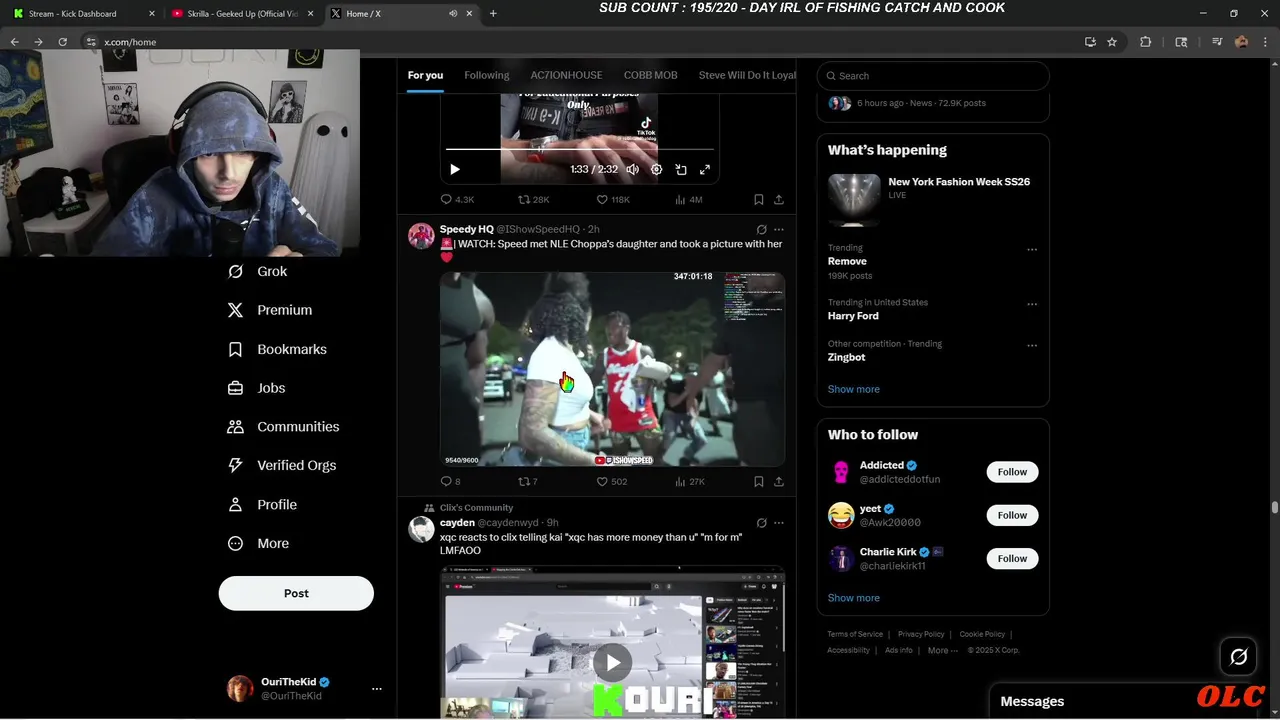
Task: Play the cayden xqc video
Action: 612,662
